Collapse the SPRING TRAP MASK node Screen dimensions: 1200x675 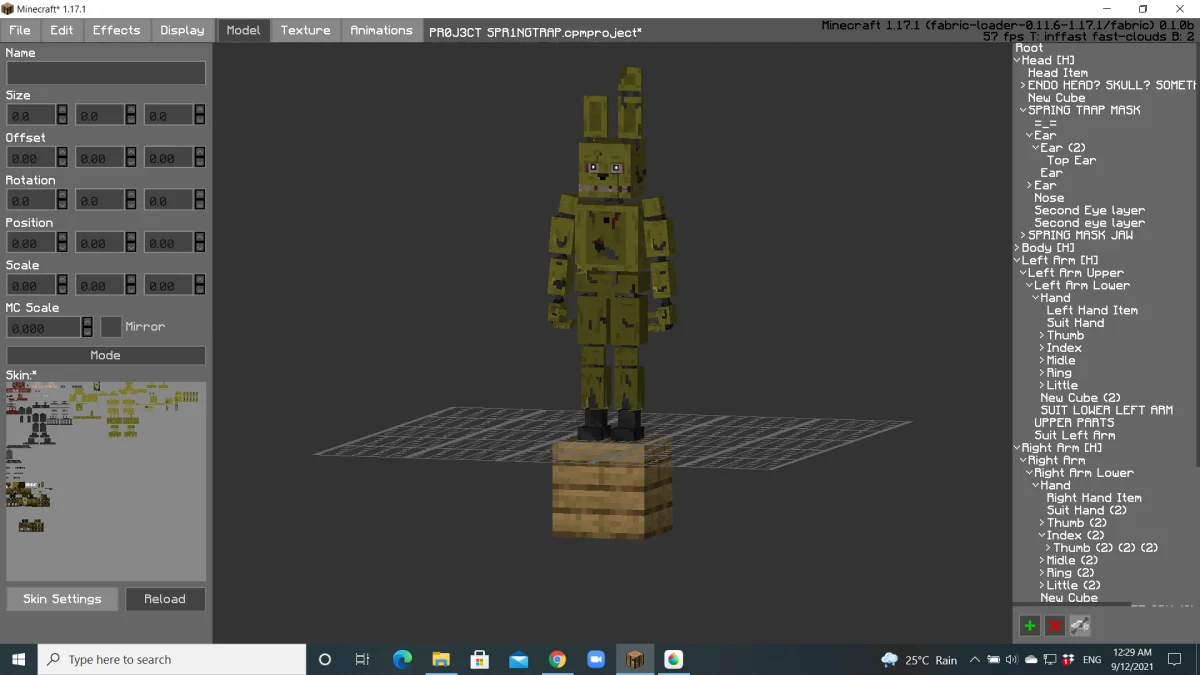point(1024,111)
